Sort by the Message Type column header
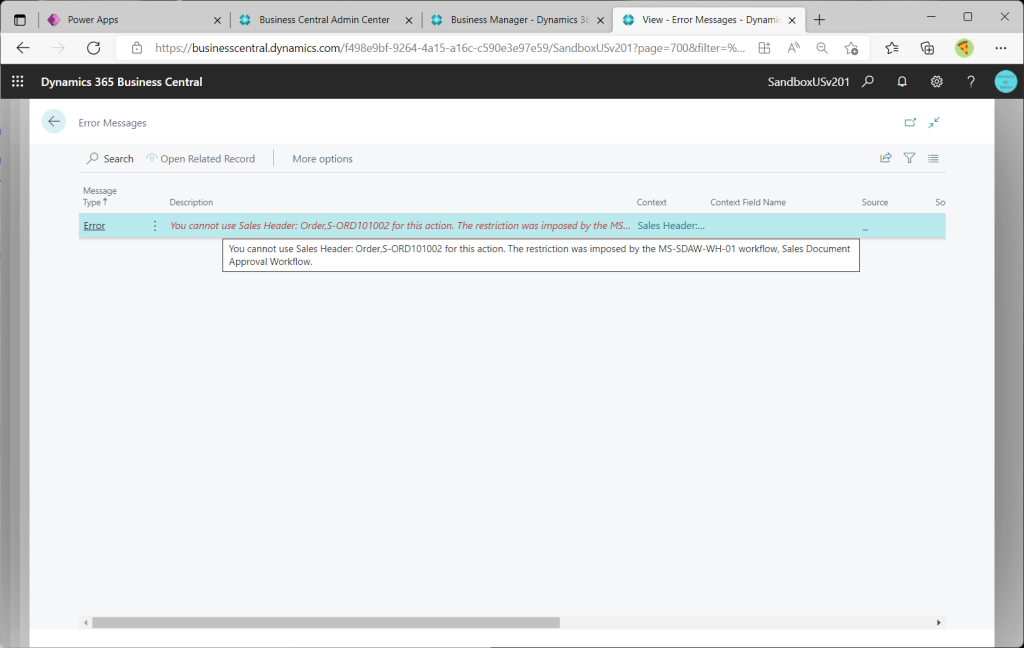 (x=100, y=196)
